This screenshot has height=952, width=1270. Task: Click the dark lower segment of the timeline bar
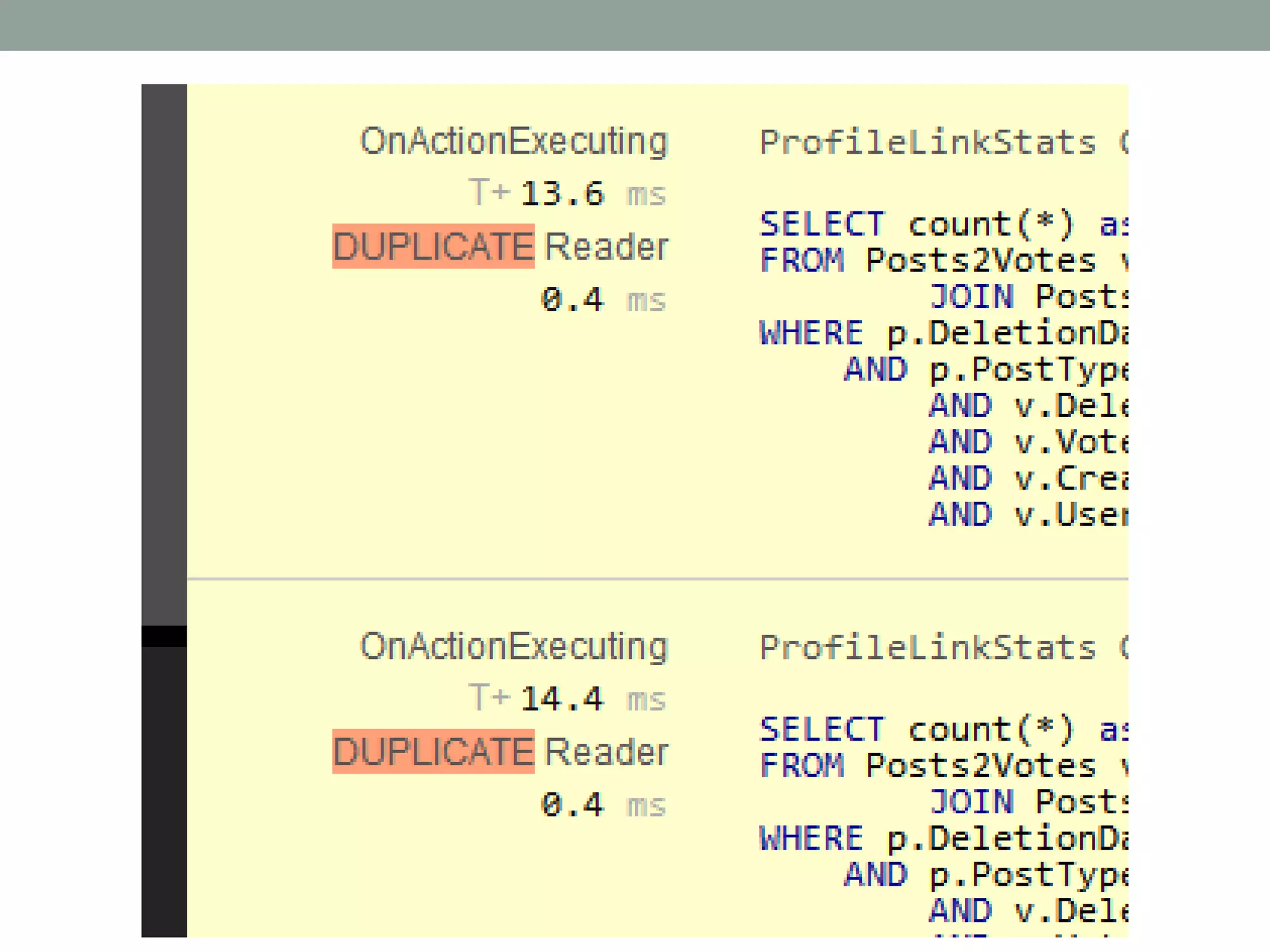point(164,793)
